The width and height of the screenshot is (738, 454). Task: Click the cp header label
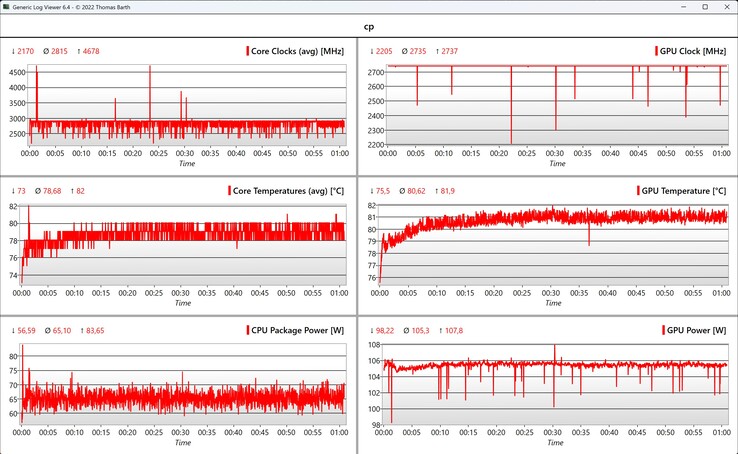369,29
